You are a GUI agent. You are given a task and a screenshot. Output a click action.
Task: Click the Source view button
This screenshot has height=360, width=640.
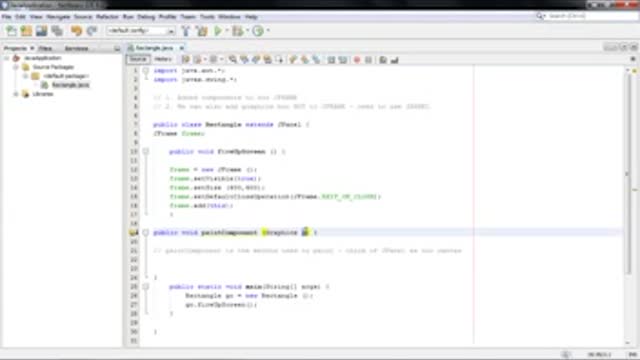pyautogui.click(x=138, y=60)
